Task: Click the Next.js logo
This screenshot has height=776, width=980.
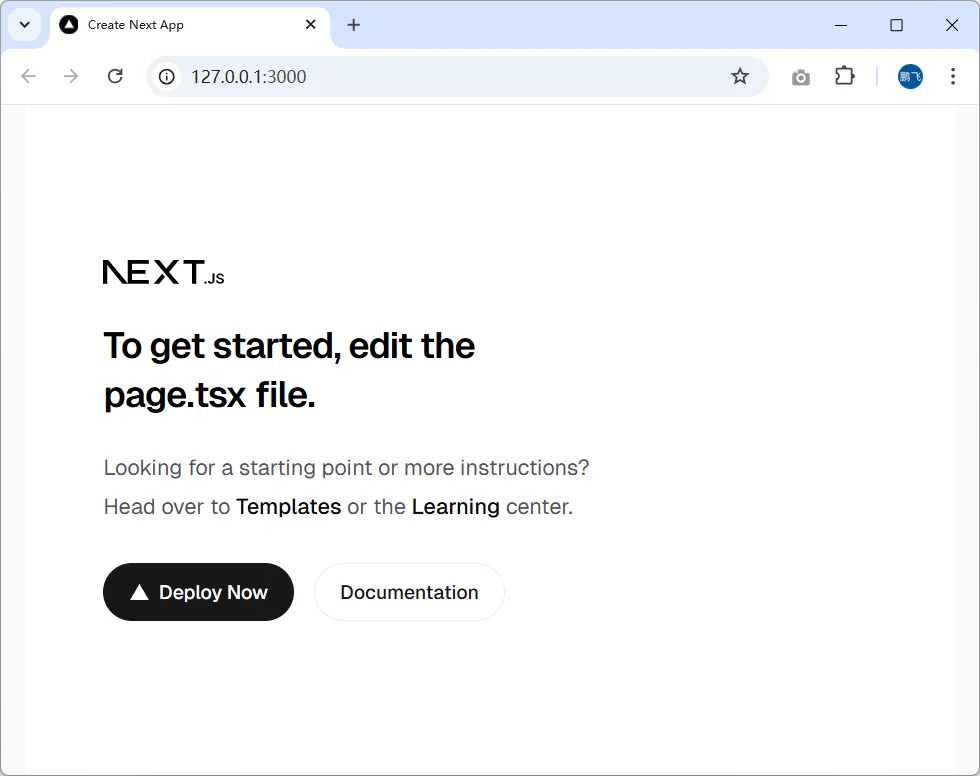Action: pyautogui.click(x=163, y=272)
